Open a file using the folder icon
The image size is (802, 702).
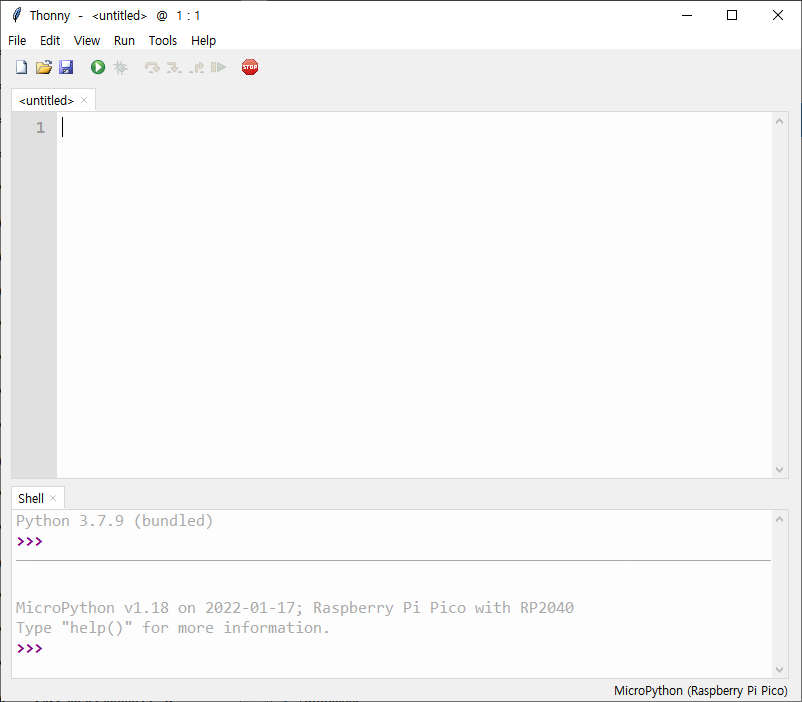pyautogui.click(x=44, y=67)
